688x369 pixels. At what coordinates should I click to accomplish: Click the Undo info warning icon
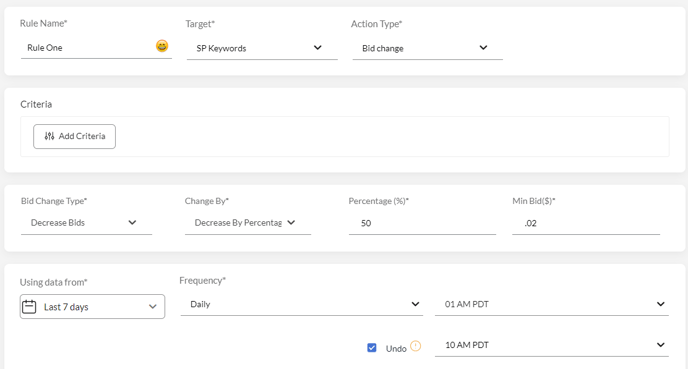pos(416,346)
